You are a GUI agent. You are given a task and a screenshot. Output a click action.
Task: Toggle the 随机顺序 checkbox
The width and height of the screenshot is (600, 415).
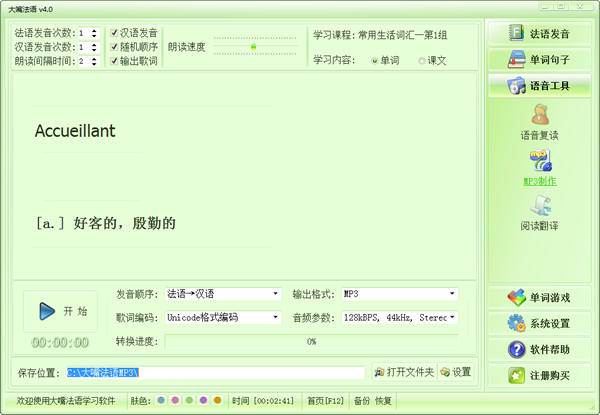(114, 47)
